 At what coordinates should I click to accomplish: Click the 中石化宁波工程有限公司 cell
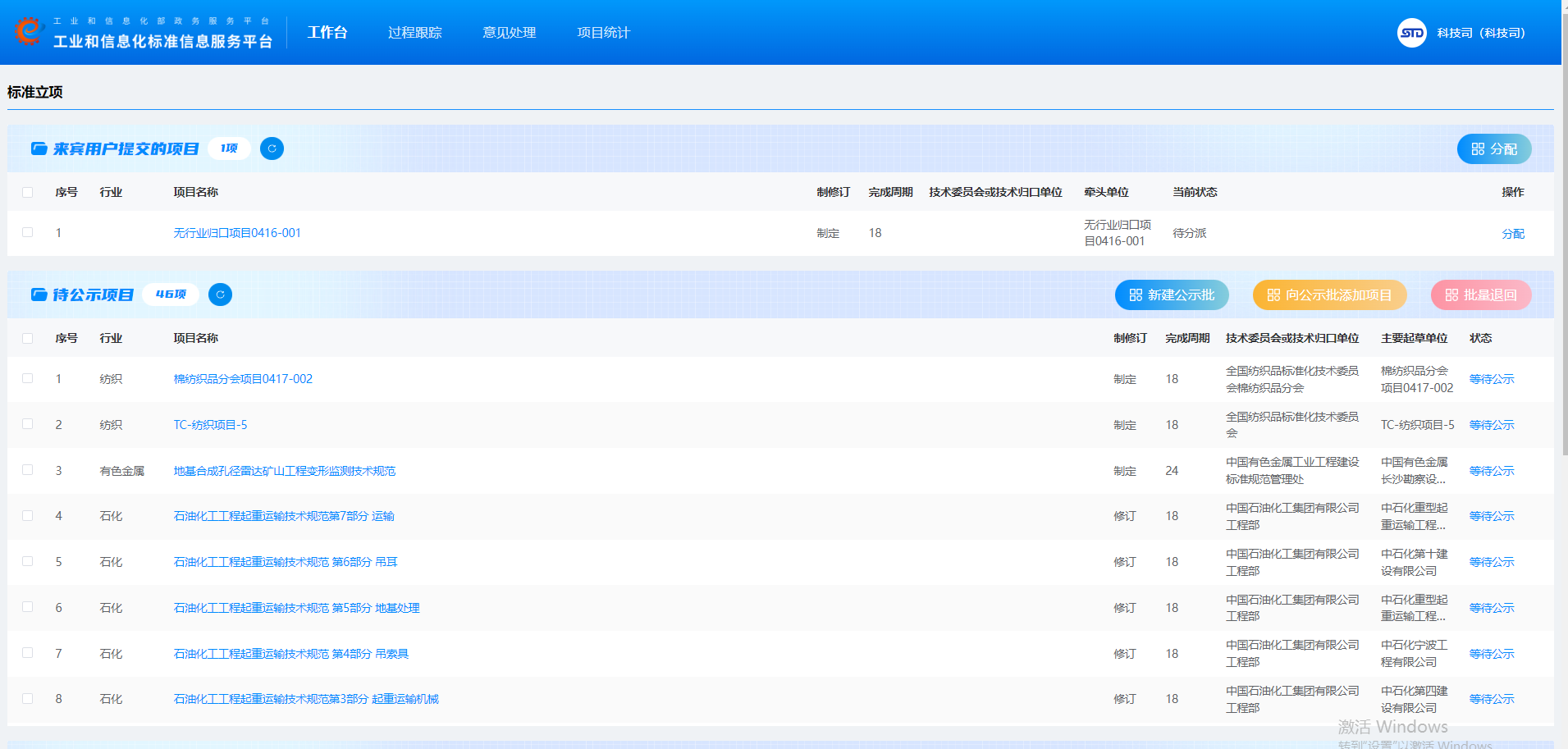pos(1415,654)
